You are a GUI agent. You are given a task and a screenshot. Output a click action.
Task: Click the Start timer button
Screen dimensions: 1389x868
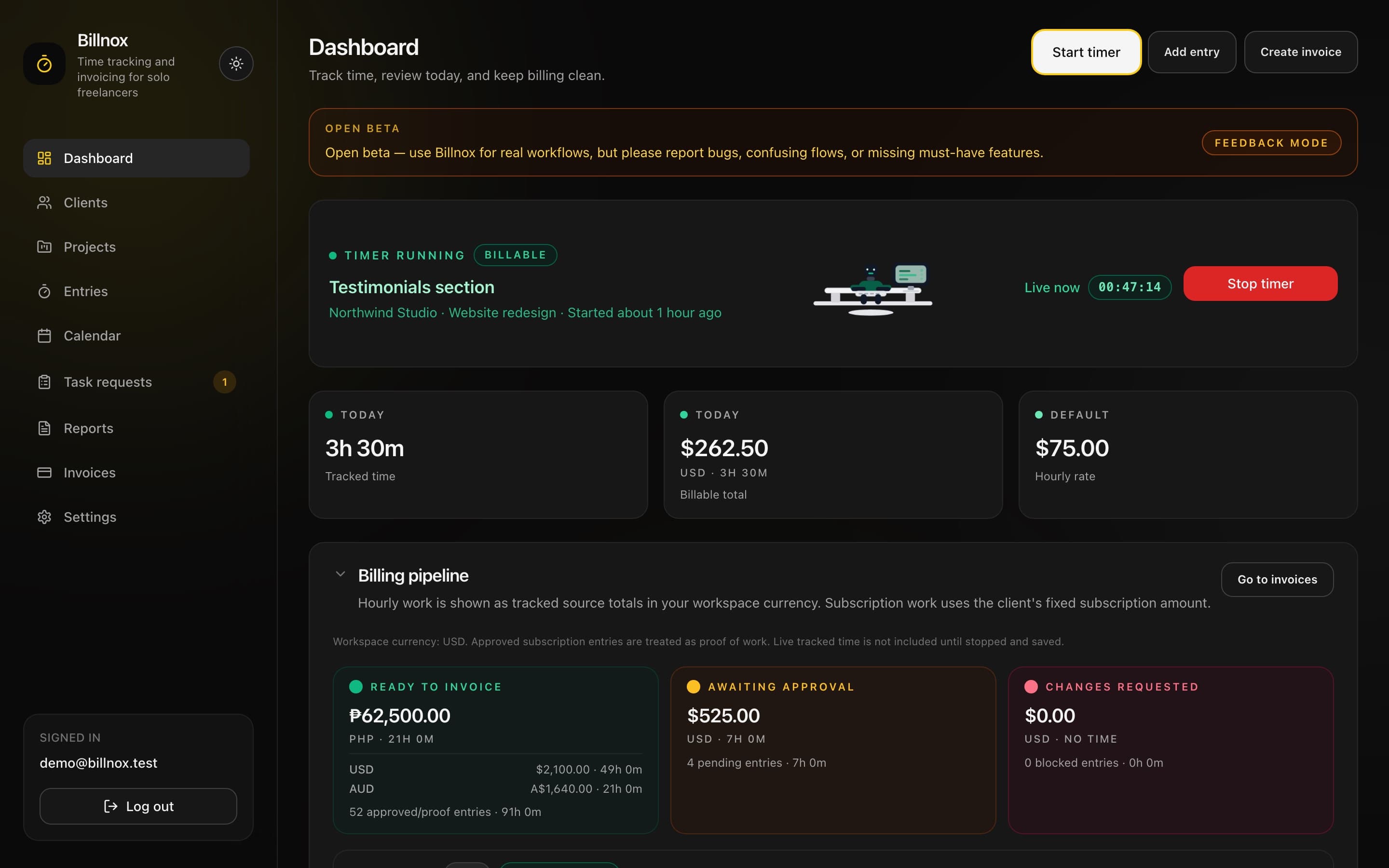1086,52
